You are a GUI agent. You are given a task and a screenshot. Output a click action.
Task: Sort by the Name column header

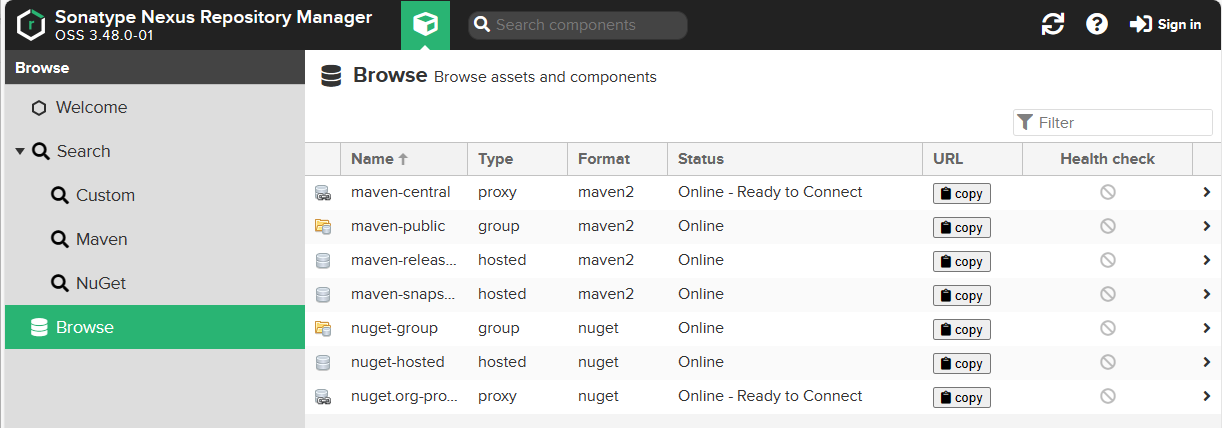pyautogui.click(x=404, y=159)
